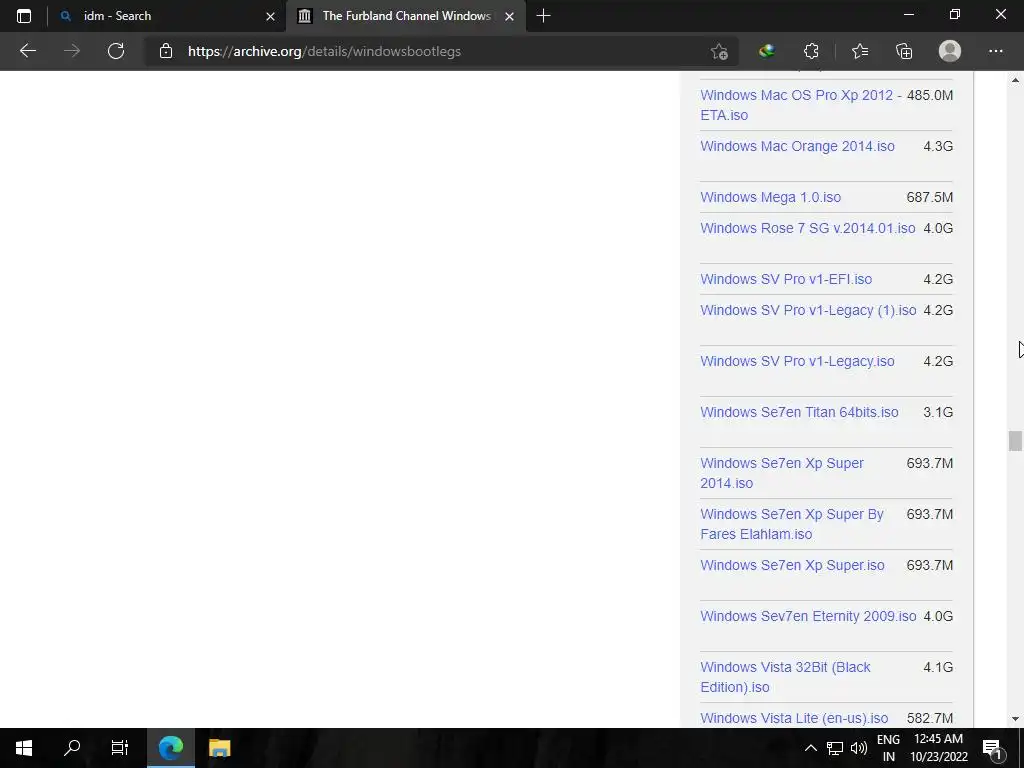
Task: Download Windows Vista 32Bit (Black Edition).iso
Action: coord(785,677)
